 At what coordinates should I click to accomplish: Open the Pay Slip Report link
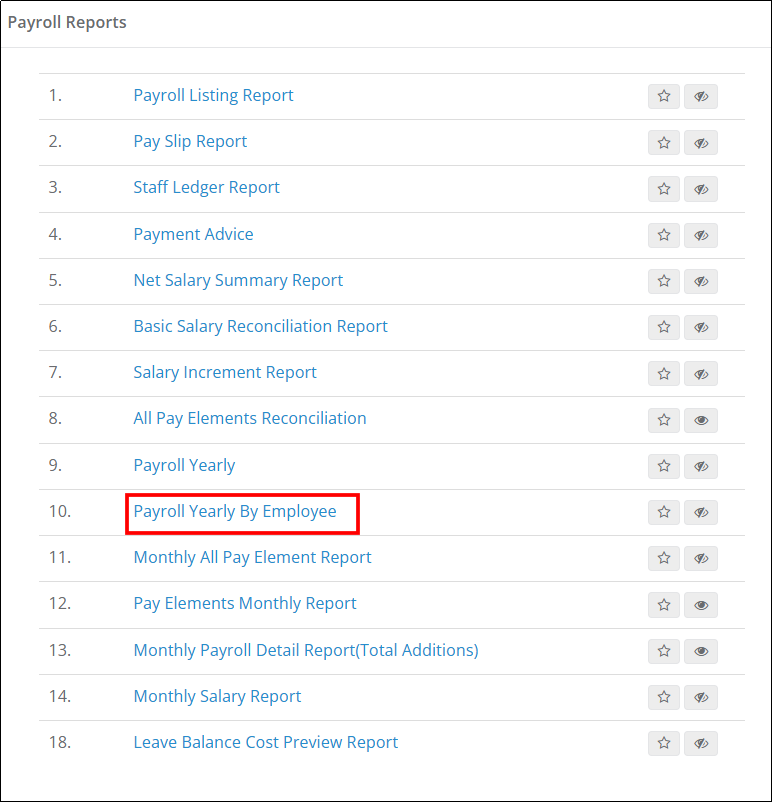190,142
